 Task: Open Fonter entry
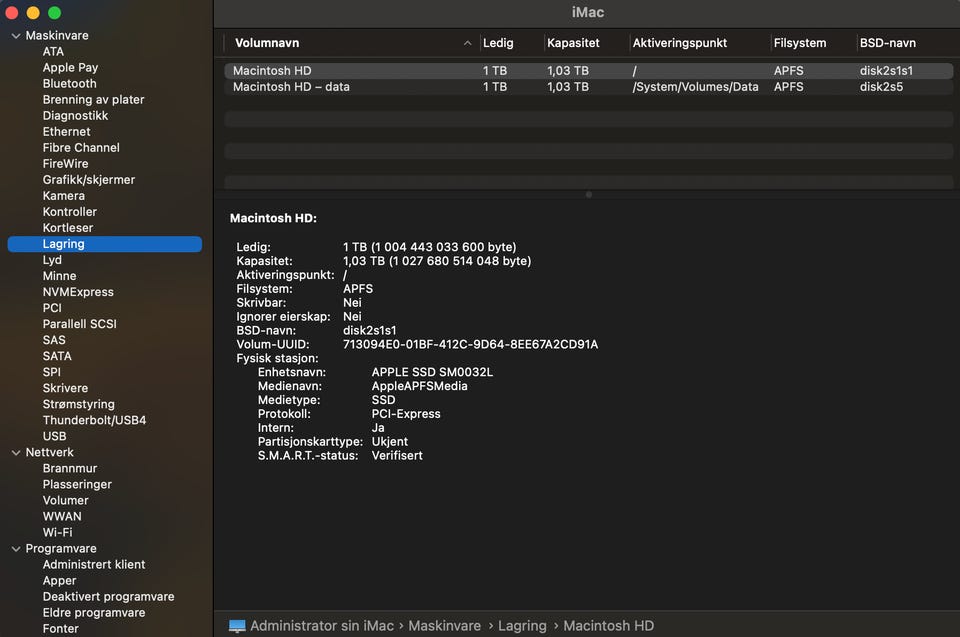pos(61,628)
